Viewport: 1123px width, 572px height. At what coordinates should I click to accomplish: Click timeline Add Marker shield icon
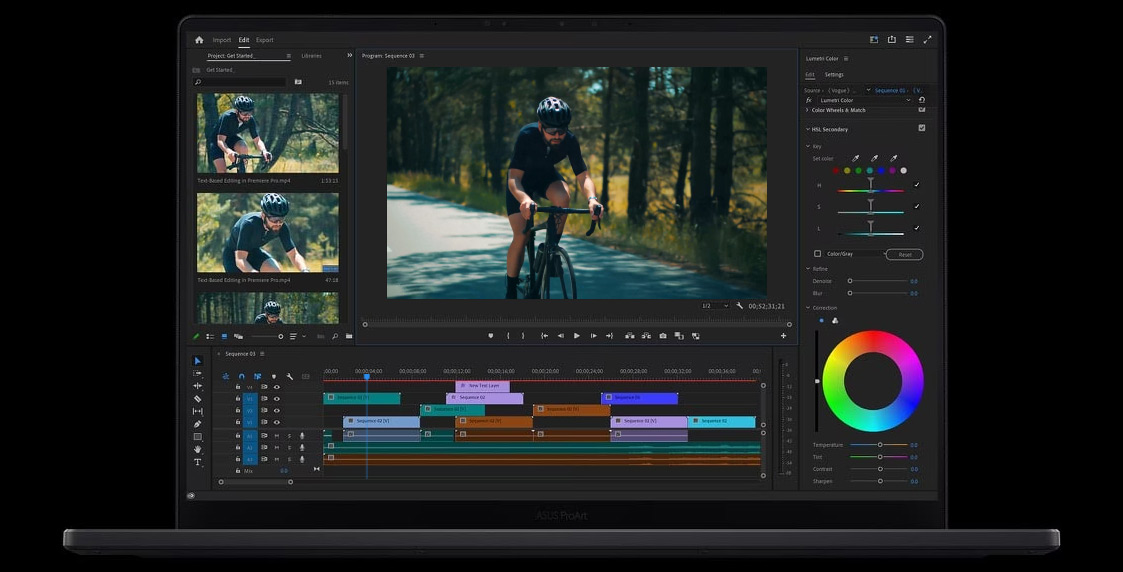point(274,376)
